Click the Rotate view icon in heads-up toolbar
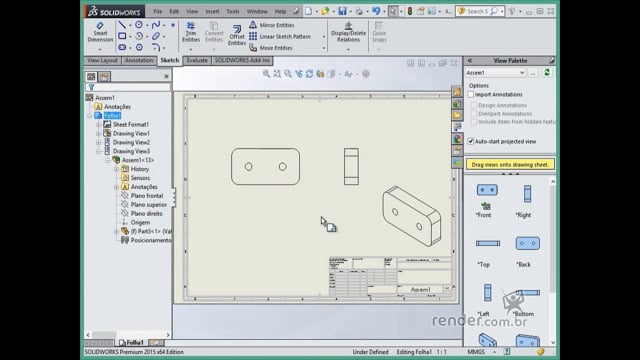The height and width of the screenshot is (360, 640). tap(309, 74)
